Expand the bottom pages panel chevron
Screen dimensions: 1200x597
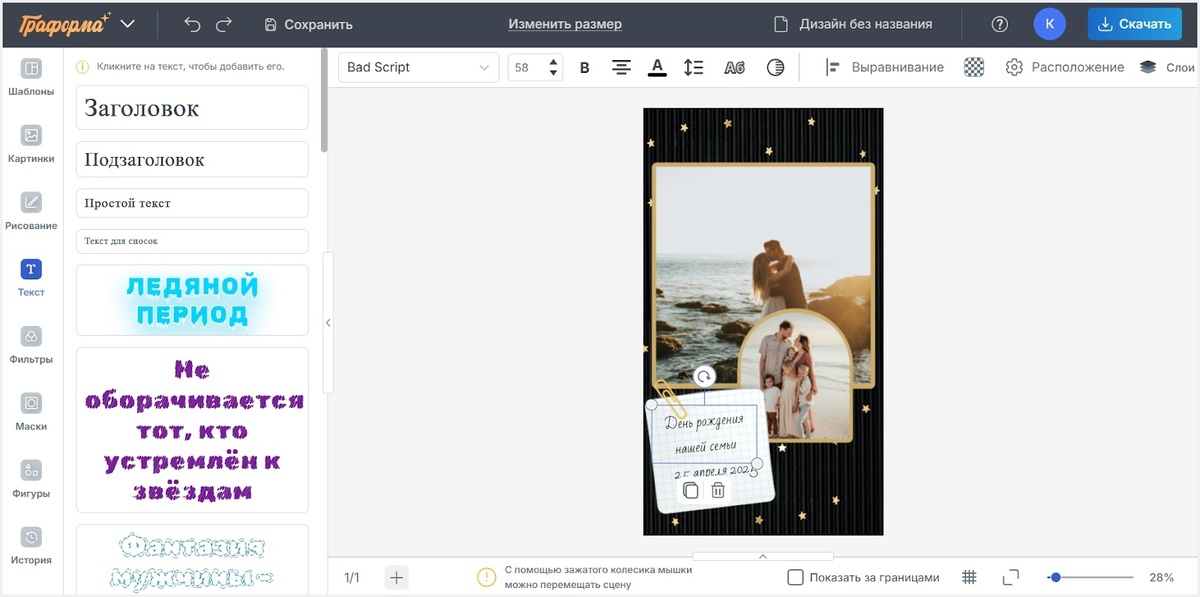pos(763,556)
